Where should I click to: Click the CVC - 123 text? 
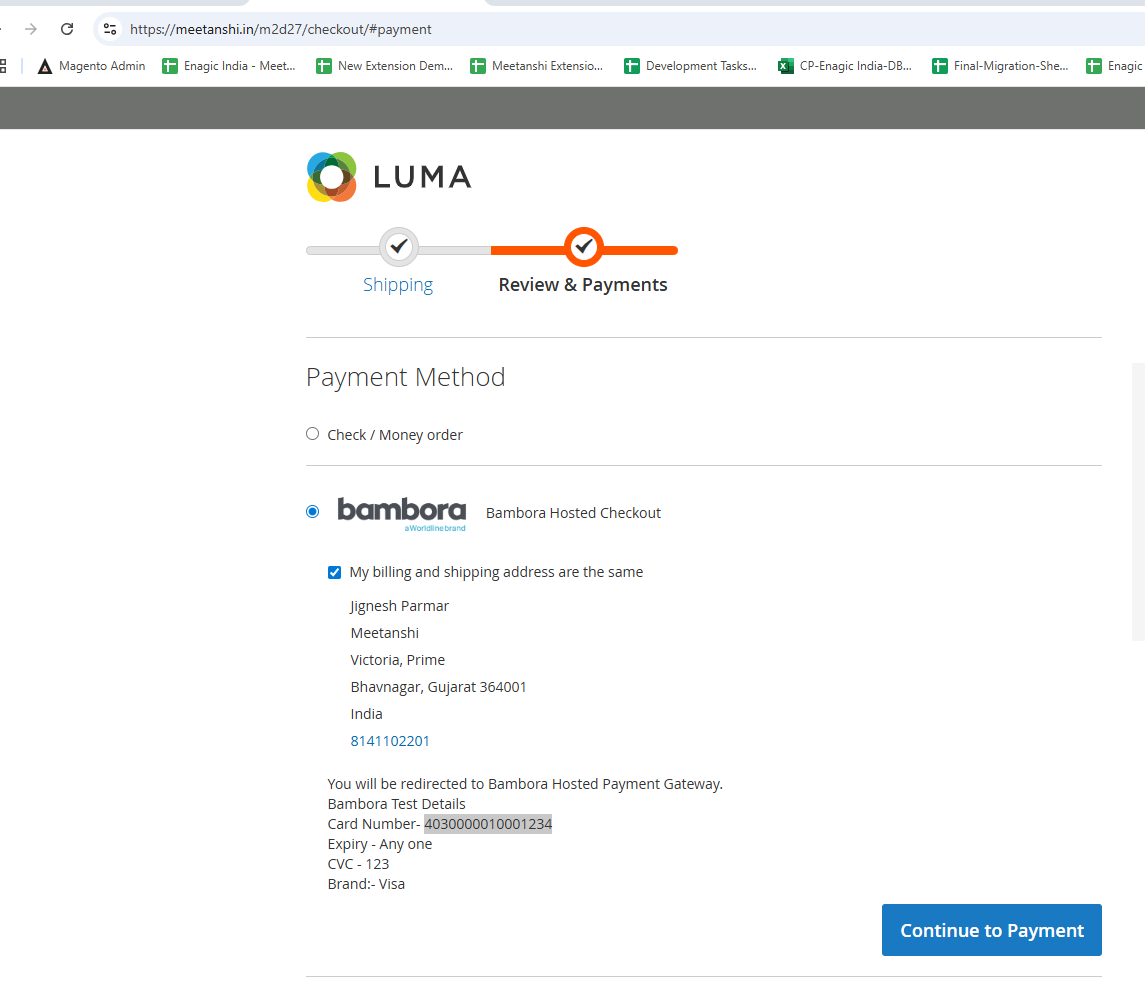tap(359, 864)
